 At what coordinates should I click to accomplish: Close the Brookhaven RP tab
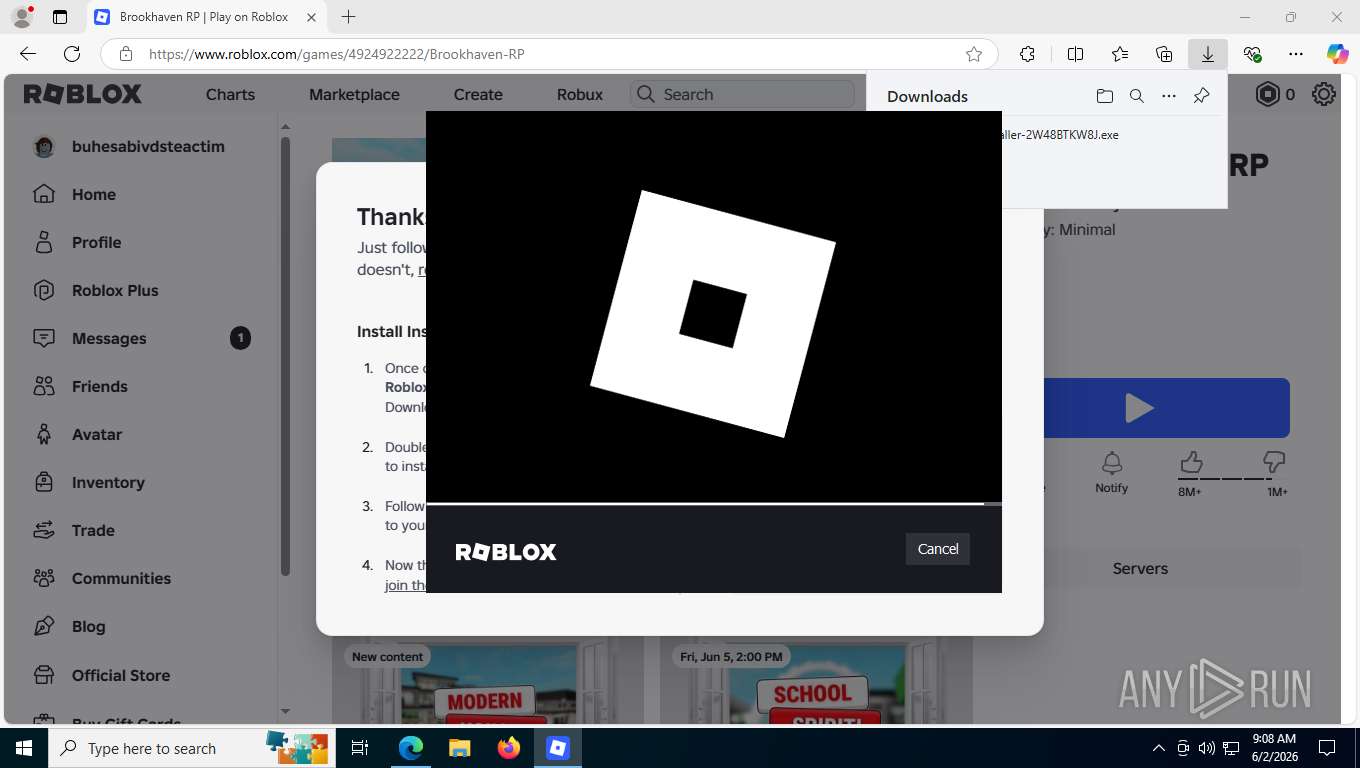point(312,17)
